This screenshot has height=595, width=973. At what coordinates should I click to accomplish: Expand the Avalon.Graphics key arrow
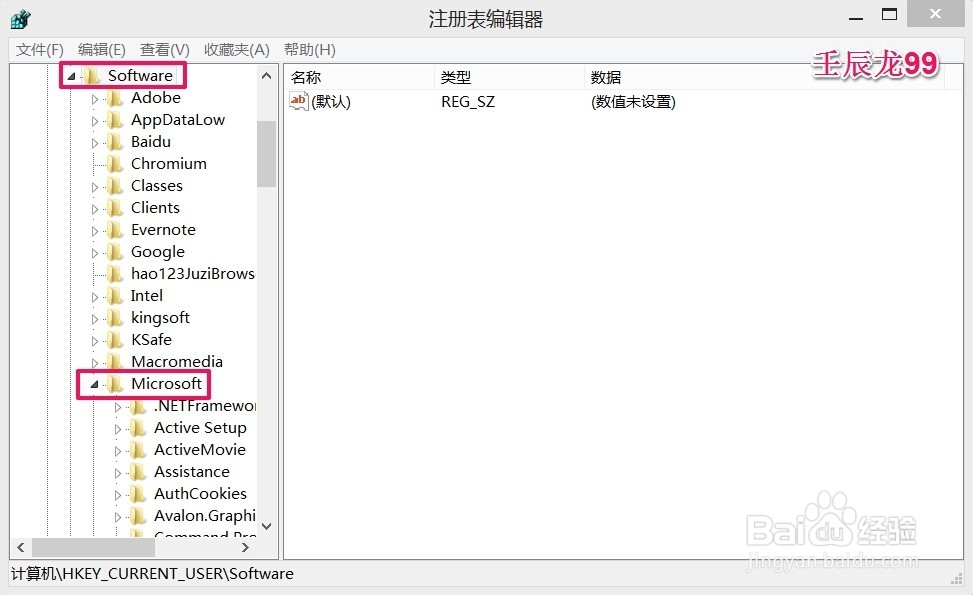pyautogui.click(x=117, y=517)
